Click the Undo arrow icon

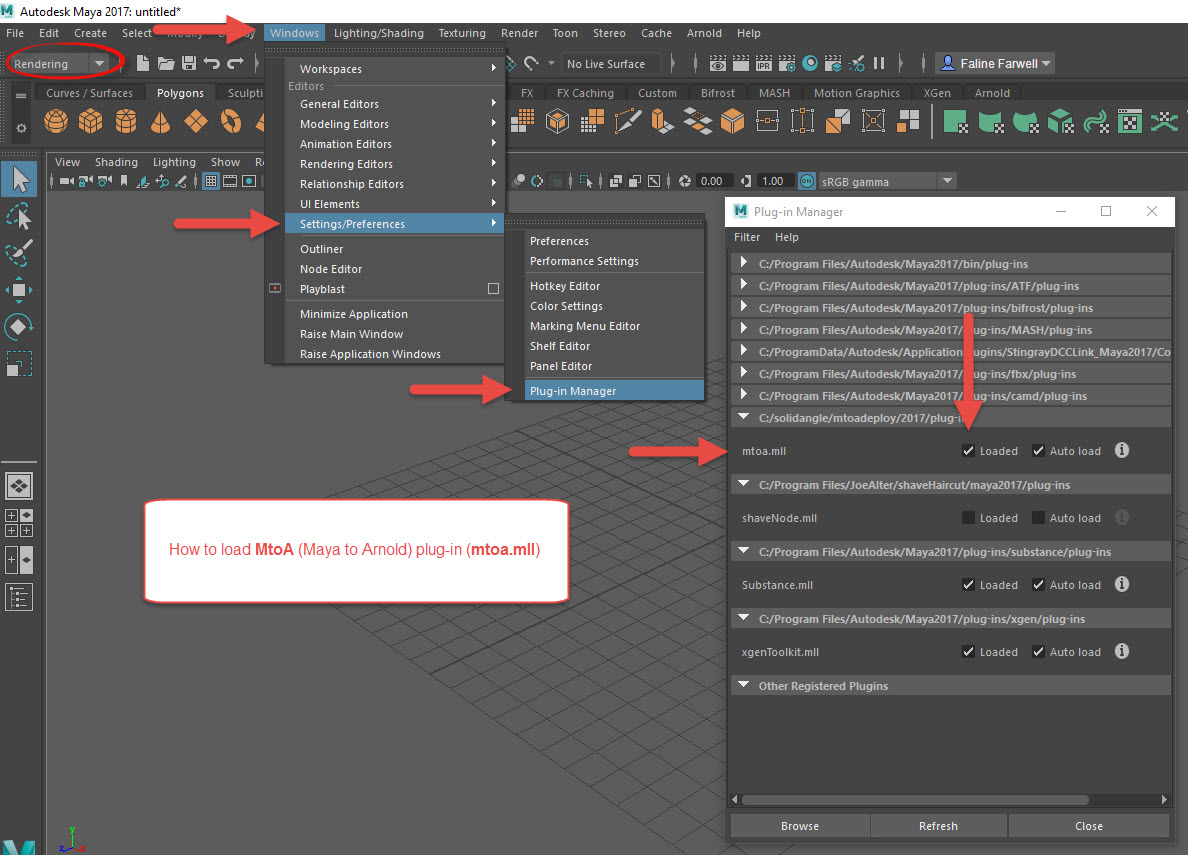point(212,64)
